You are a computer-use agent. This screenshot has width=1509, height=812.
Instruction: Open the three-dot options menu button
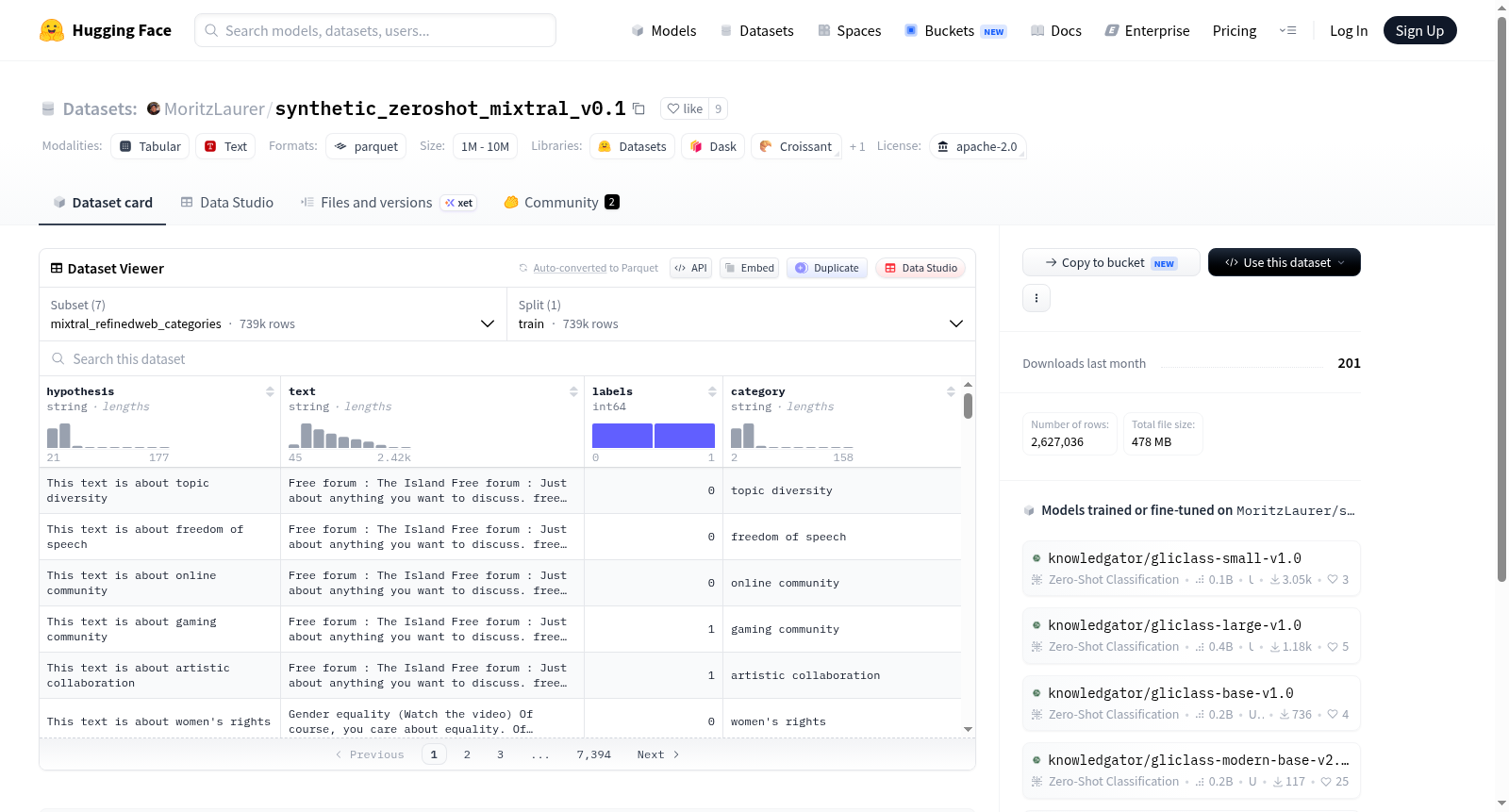click(x=1036, y=298)
